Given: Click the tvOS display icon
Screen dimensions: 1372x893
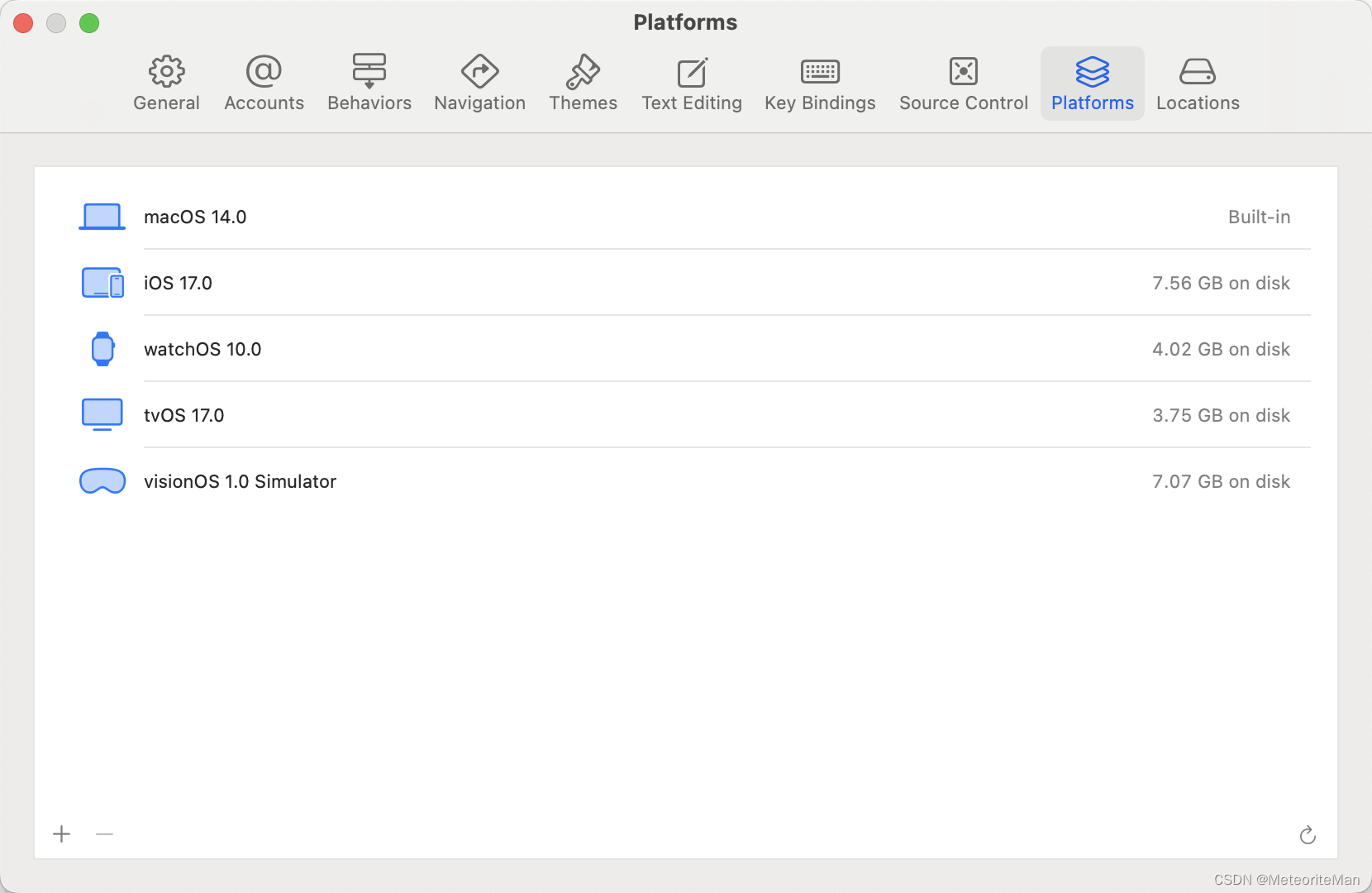Looking at the screenshot, I should [102, 415].
